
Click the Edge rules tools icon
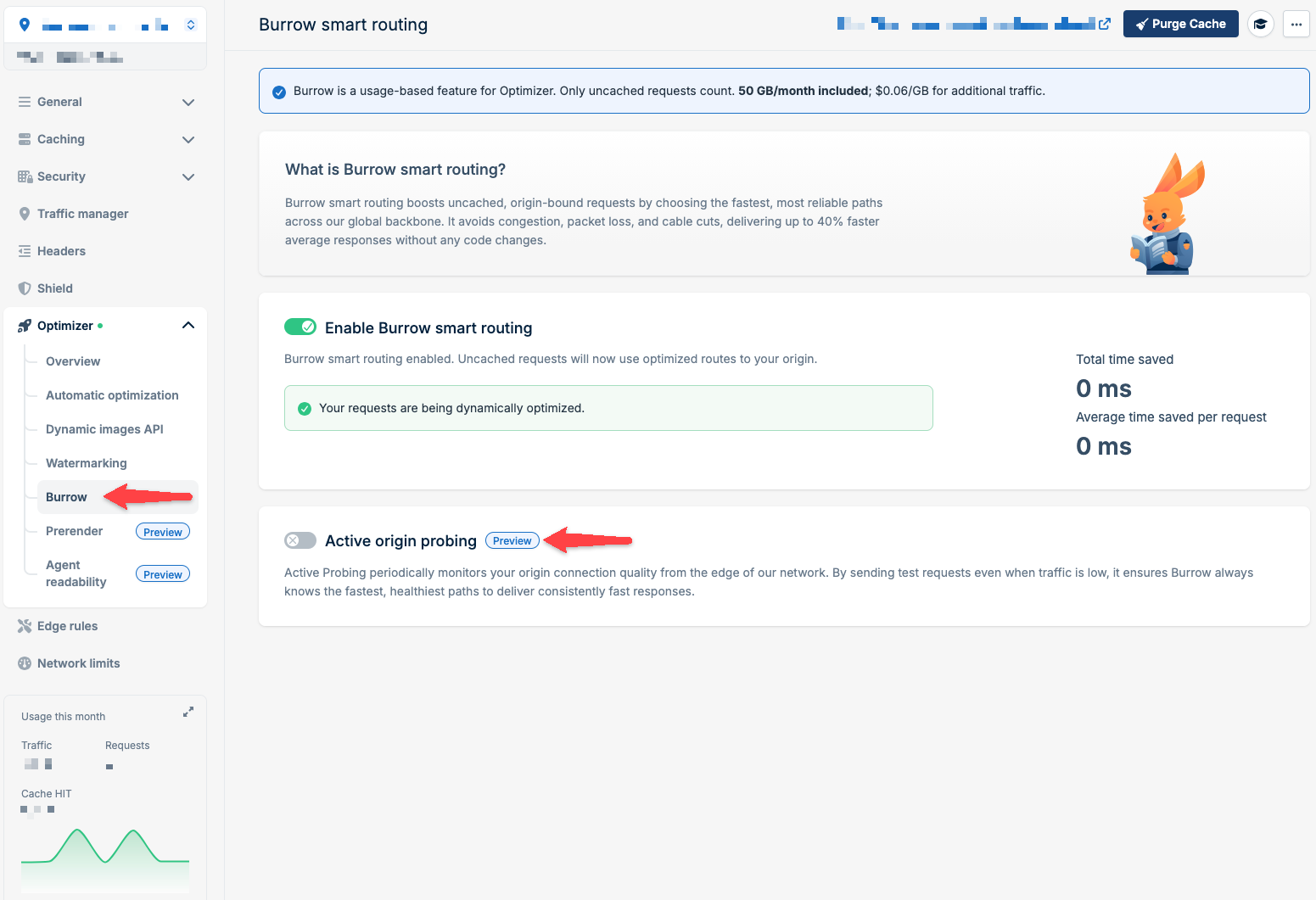pyautogui.click(x=25, y=626)
